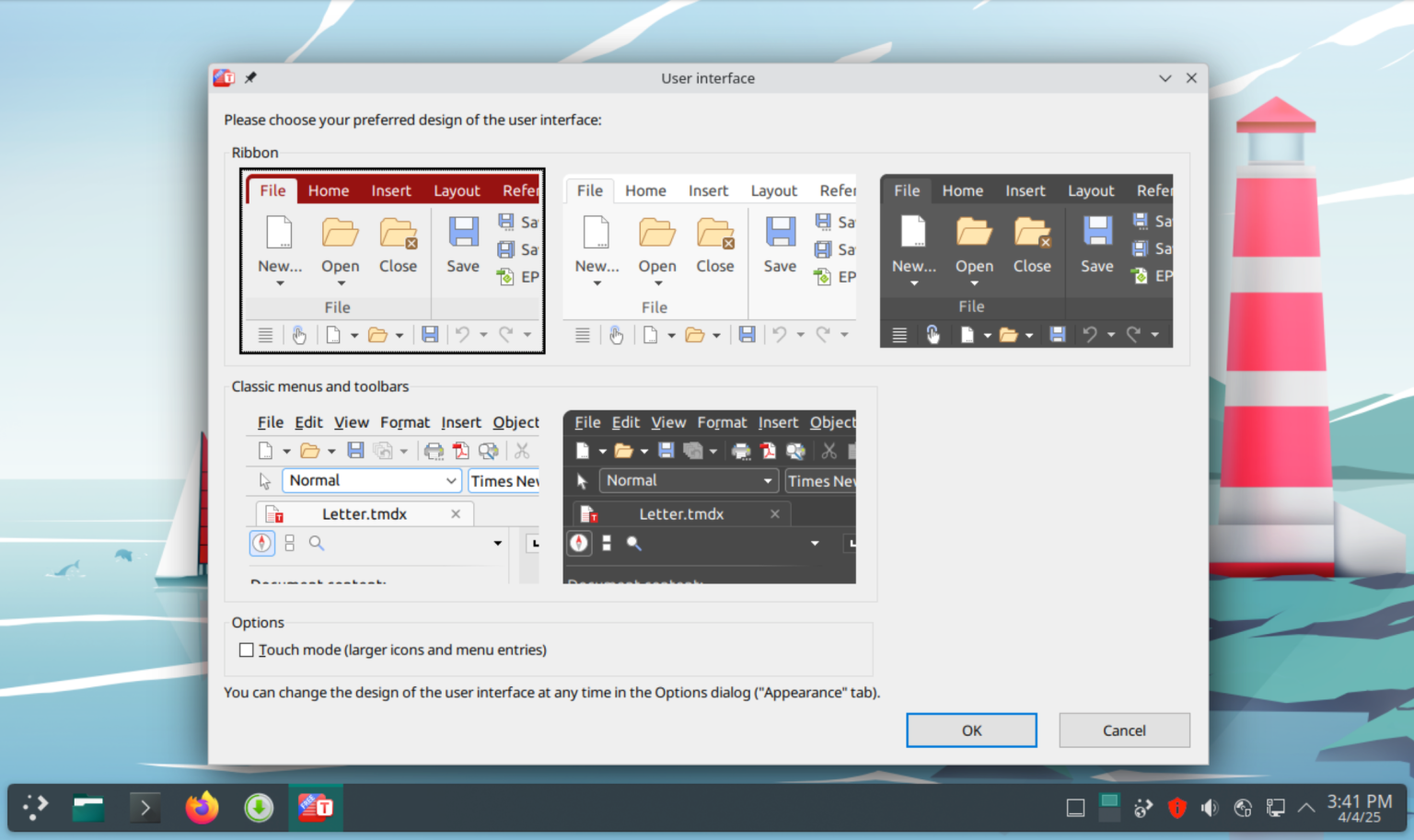The image size is (1414, 840).
Task: Click the touch-mode hand icon in the quick access toolbar
Action: point(299,334)
